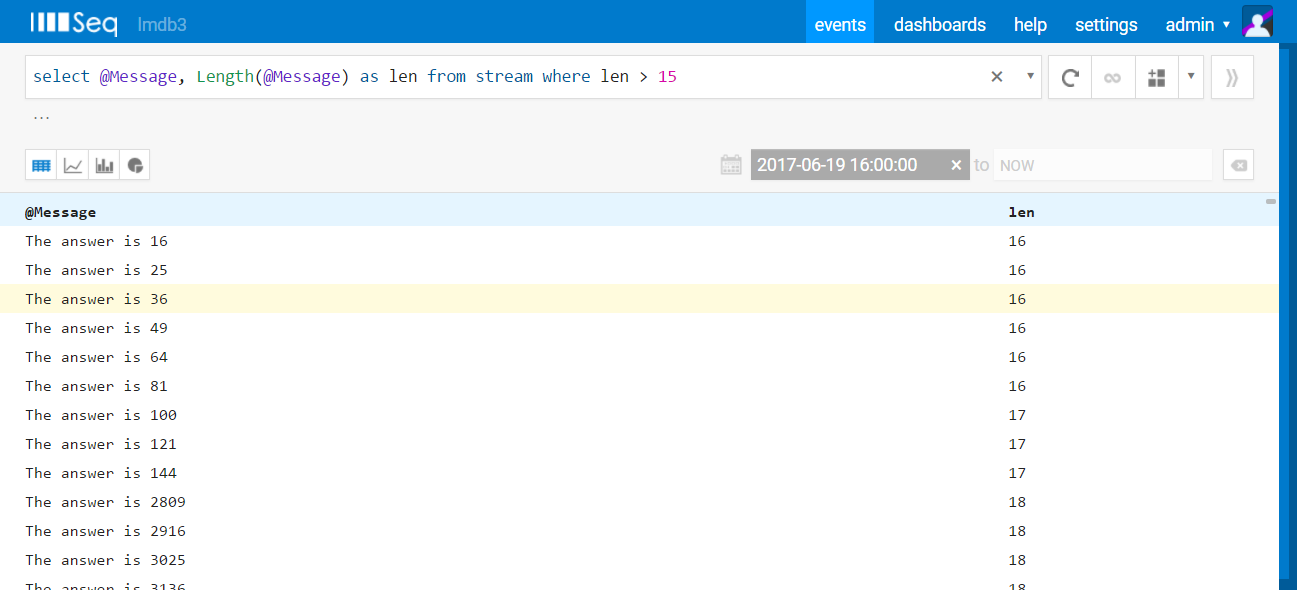The height and width of the screenshot is (590, 1297).
Task: Switch to the pie chart view
Action: (x=136, y=164)
